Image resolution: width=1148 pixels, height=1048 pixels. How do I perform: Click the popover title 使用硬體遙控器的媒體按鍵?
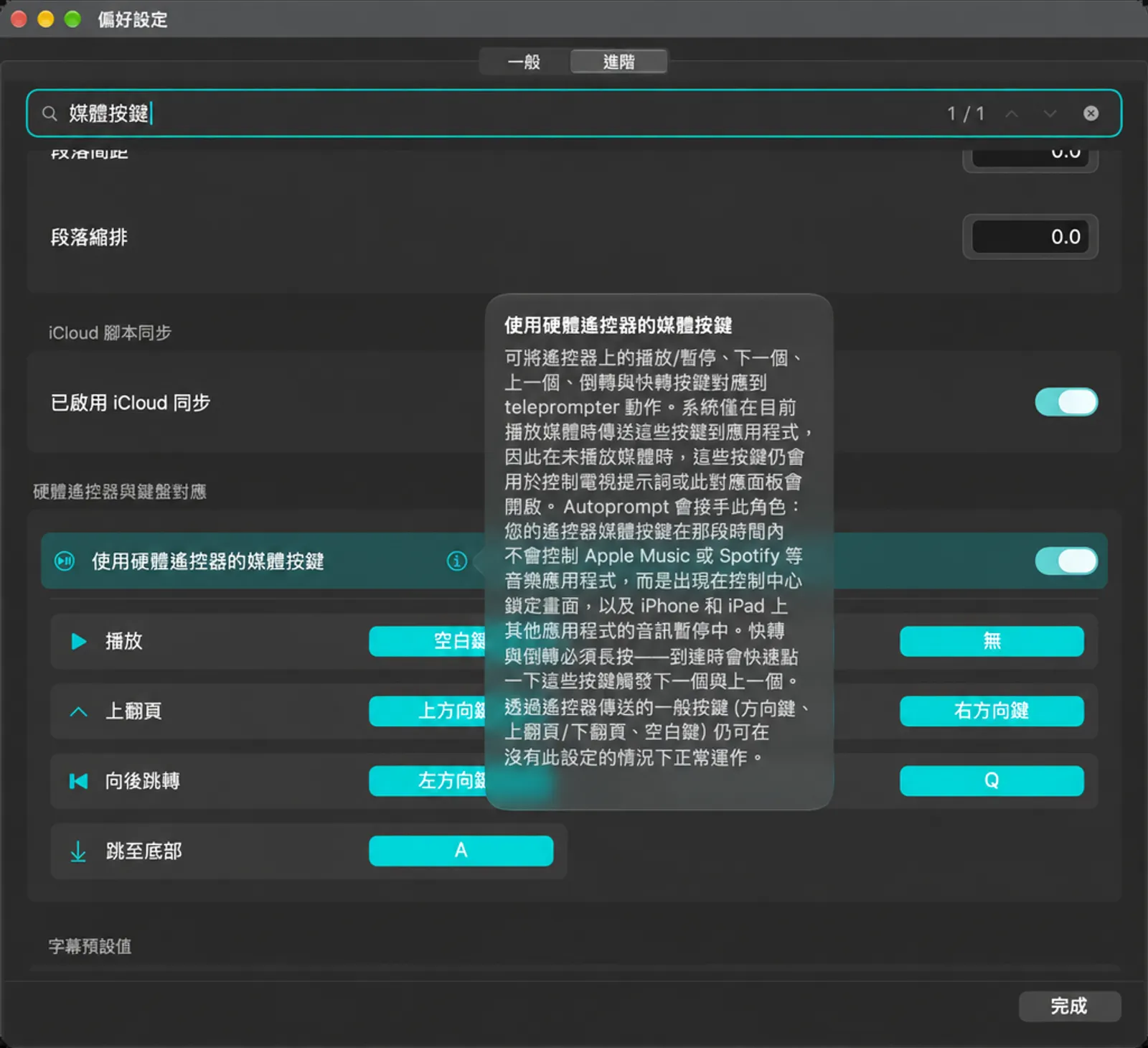tap(618, 325)
